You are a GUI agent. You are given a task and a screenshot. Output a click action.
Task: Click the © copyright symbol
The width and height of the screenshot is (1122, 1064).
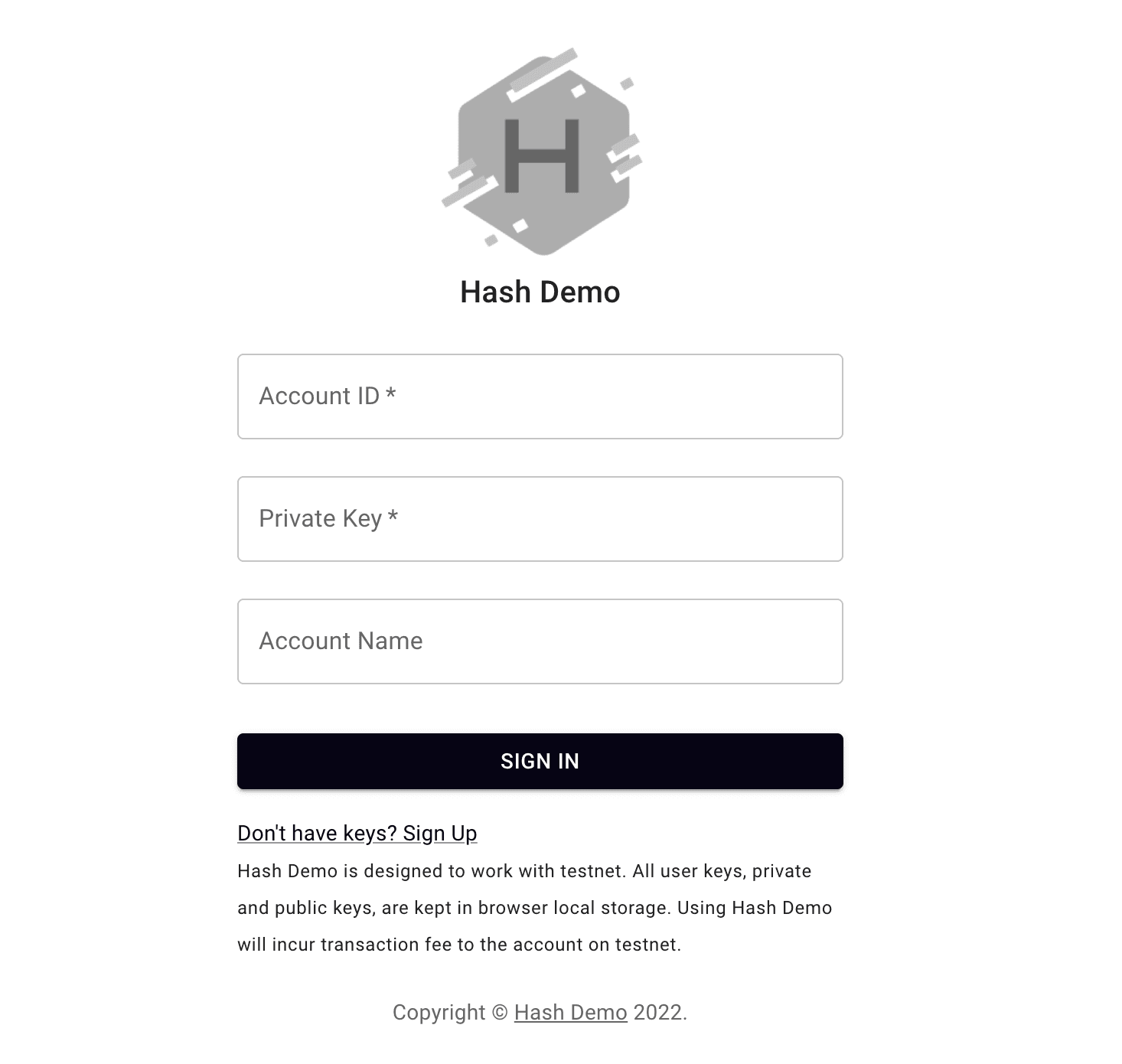click(500, 1012)
